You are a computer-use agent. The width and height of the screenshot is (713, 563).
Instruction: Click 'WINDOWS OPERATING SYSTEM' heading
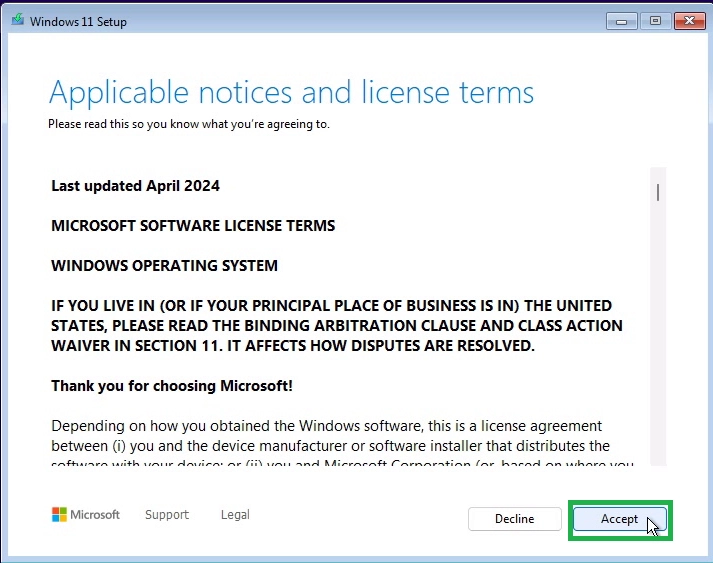pyautogui.click(x=165, y=266)
